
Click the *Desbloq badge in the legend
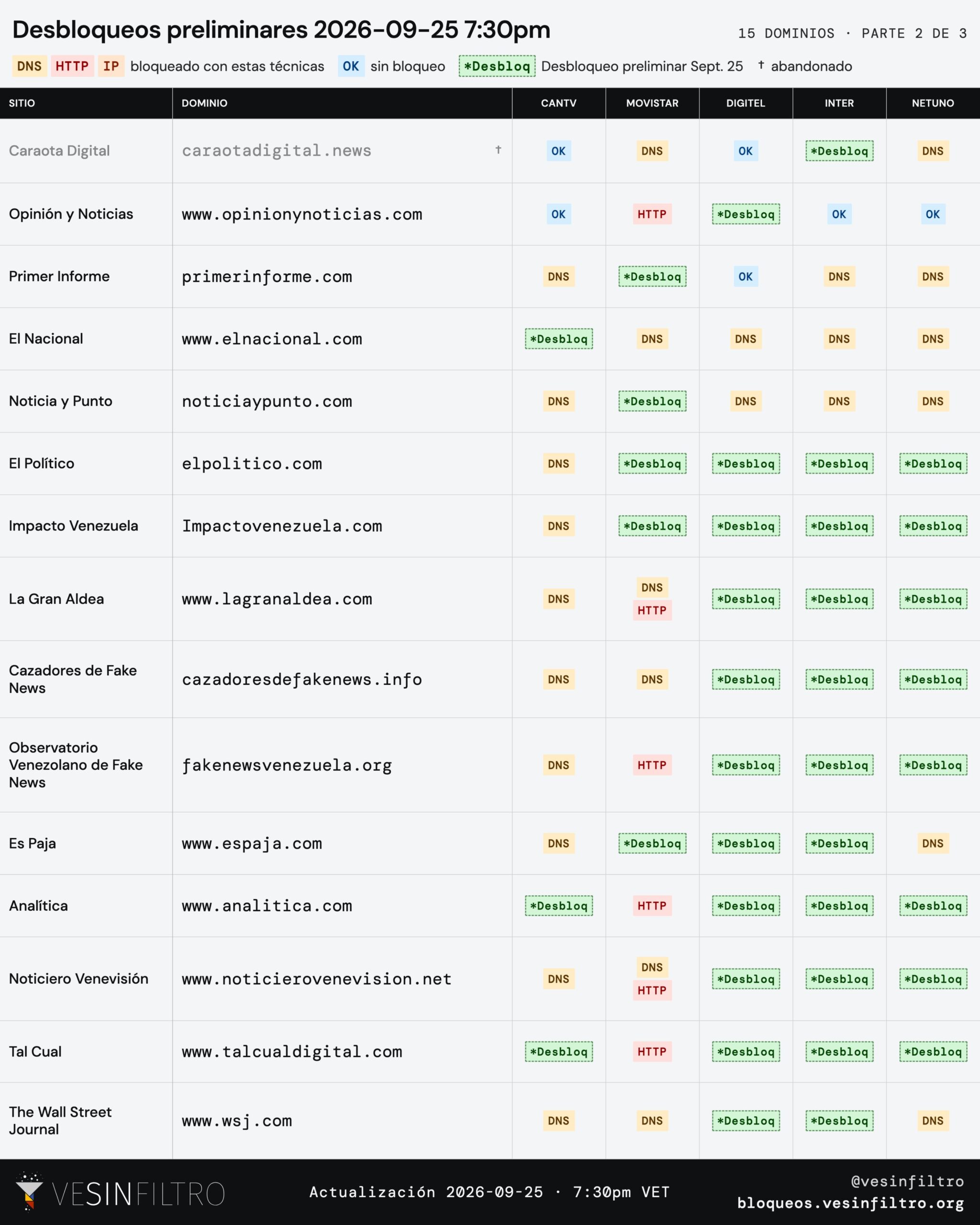[x=497, y=66]
